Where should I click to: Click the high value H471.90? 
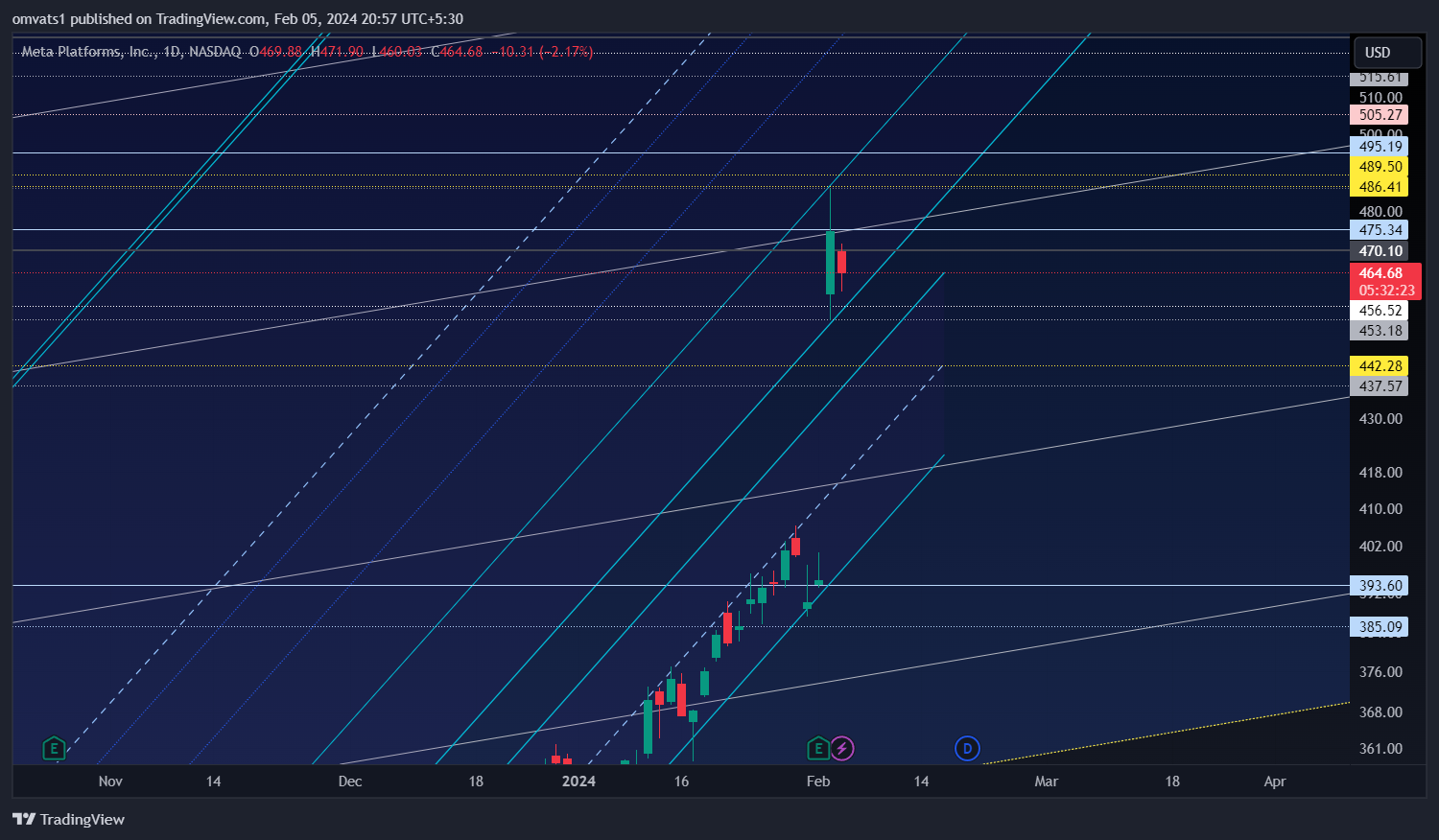pos(337,52)
